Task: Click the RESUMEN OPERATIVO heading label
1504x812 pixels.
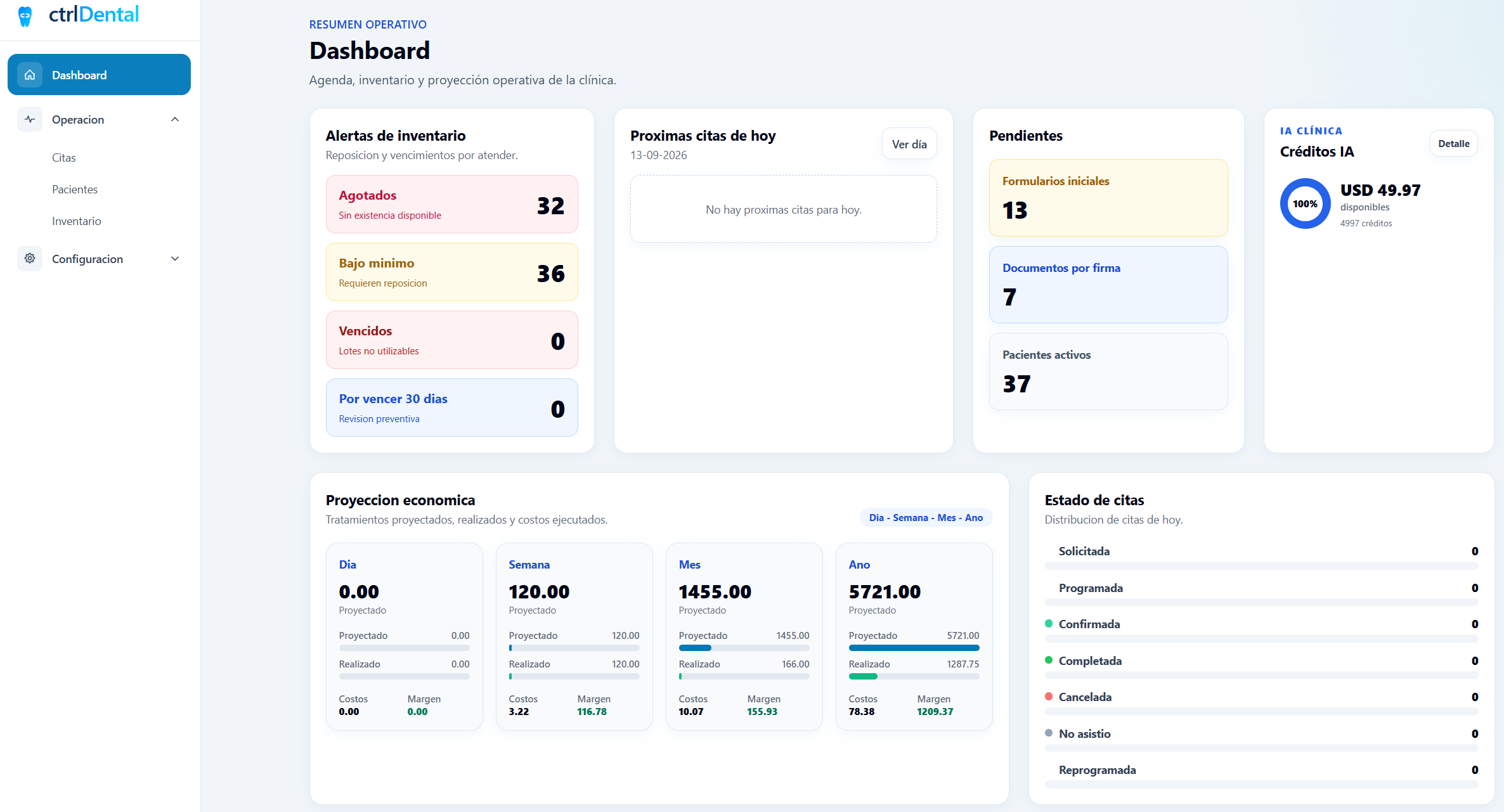Action: (368, 25)
